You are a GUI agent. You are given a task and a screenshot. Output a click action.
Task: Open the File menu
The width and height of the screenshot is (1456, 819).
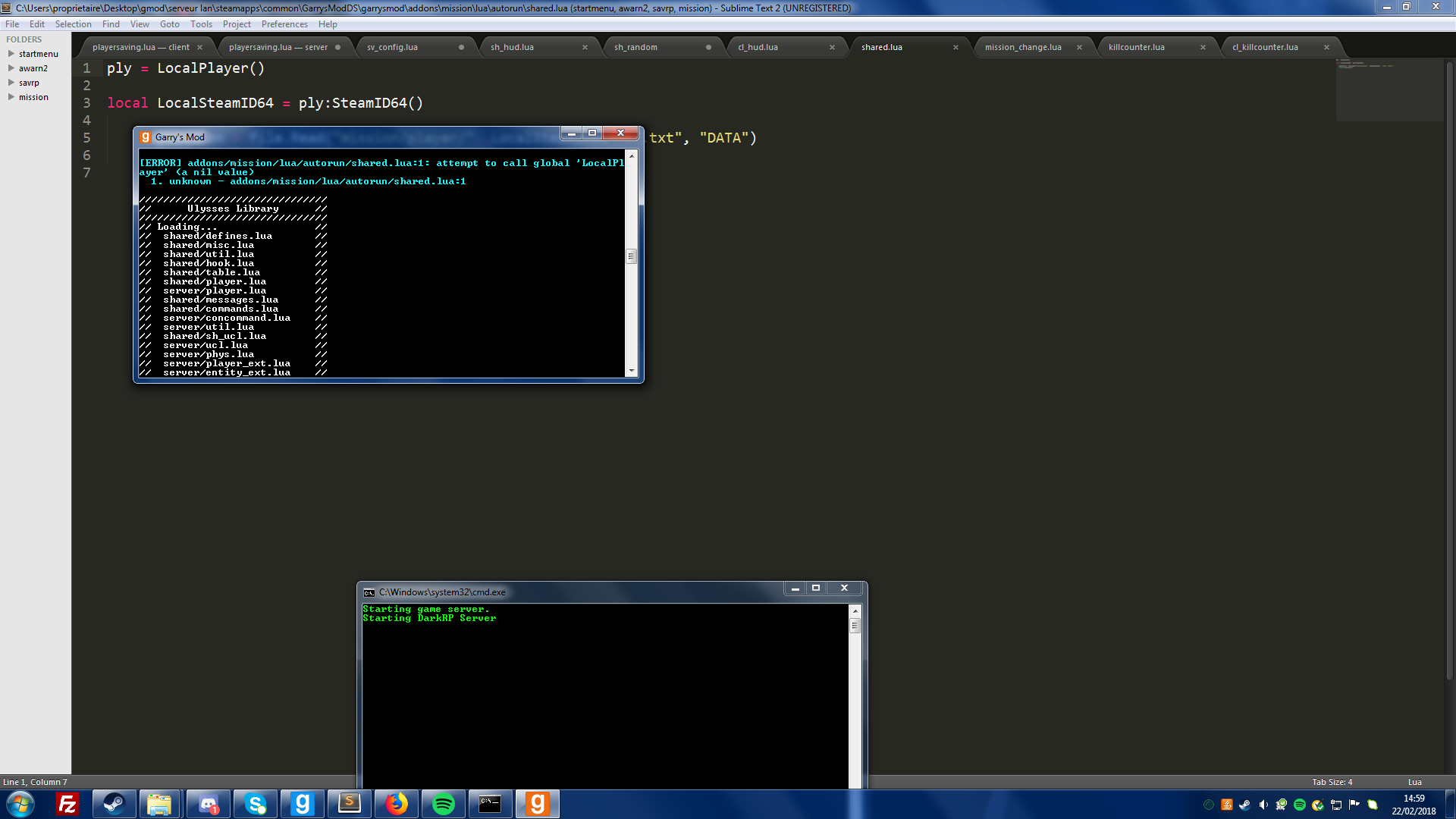click(x=12, y=24)
